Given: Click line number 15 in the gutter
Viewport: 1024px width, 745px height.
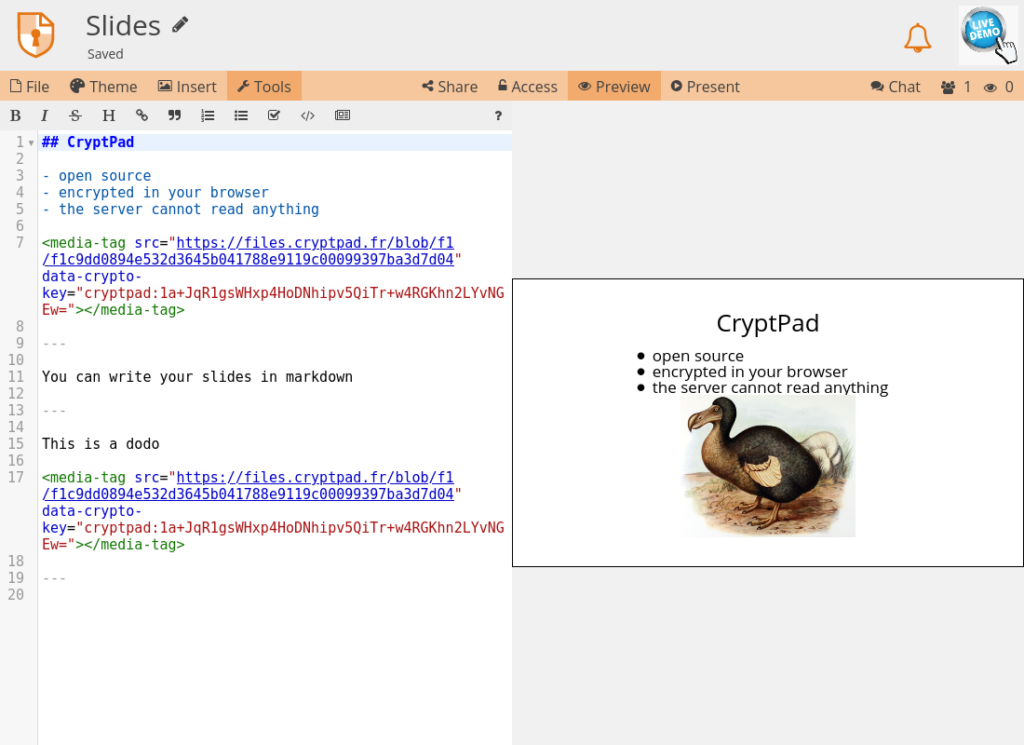Looking at the screenshot, I should (x=16, y=444).
